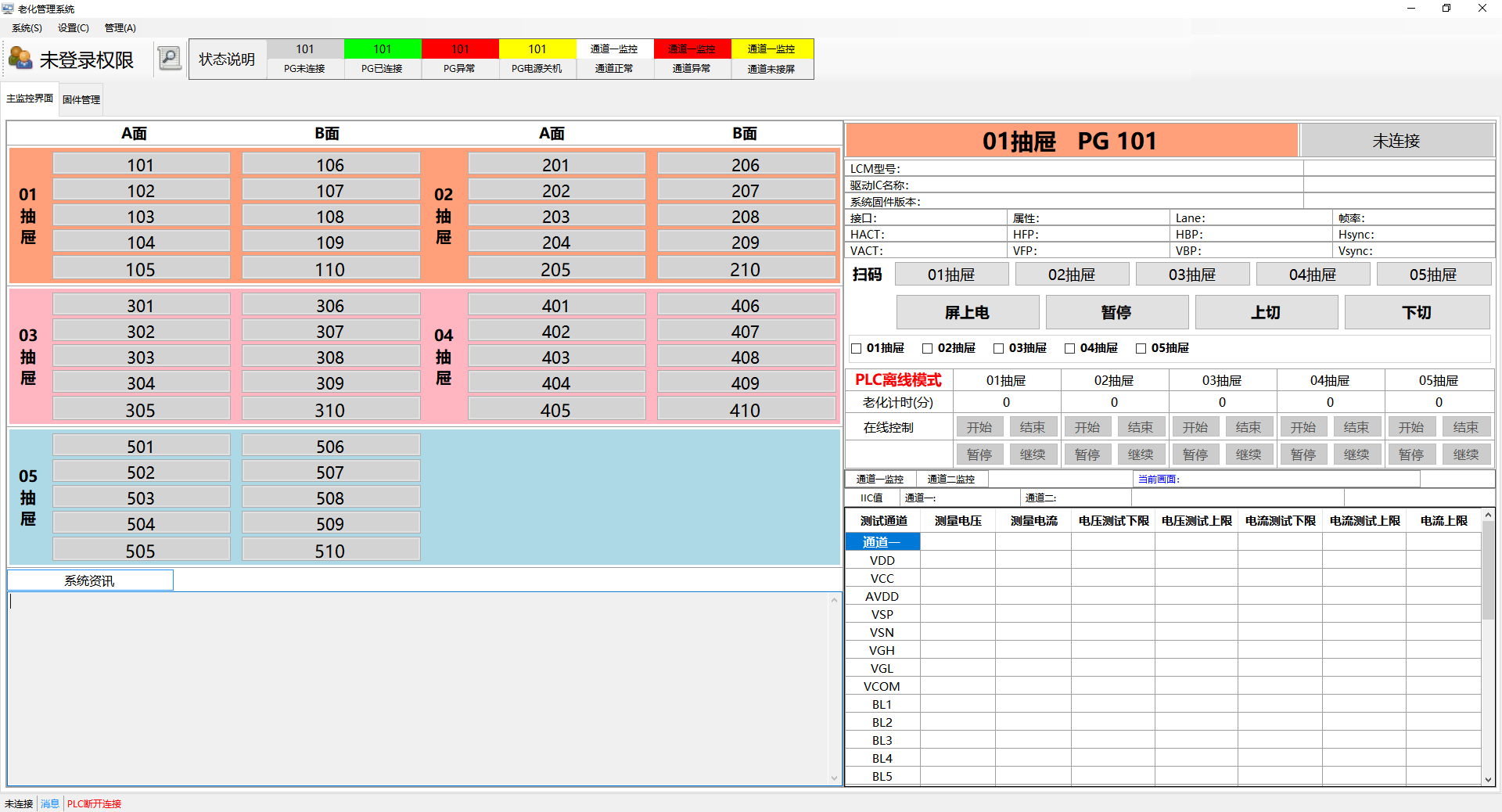The width and height of the screenshot is (1502, 812).
Task: Click the app icon in the title bar
Action: pyautogui.click(x=8, y=9)
